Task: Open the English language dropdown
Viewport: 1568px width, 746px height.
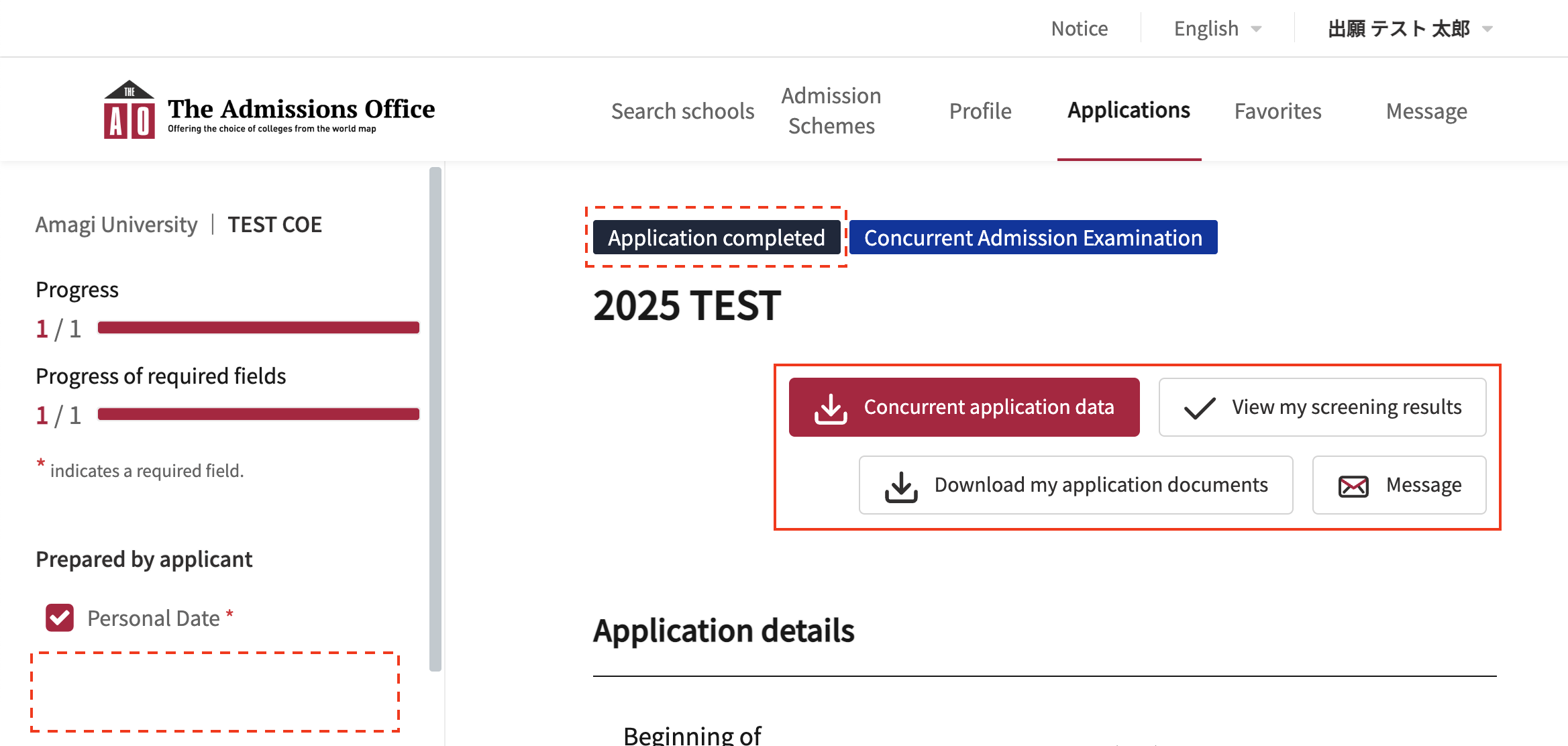Action: pyautogui.click(x=1206, y=29)
